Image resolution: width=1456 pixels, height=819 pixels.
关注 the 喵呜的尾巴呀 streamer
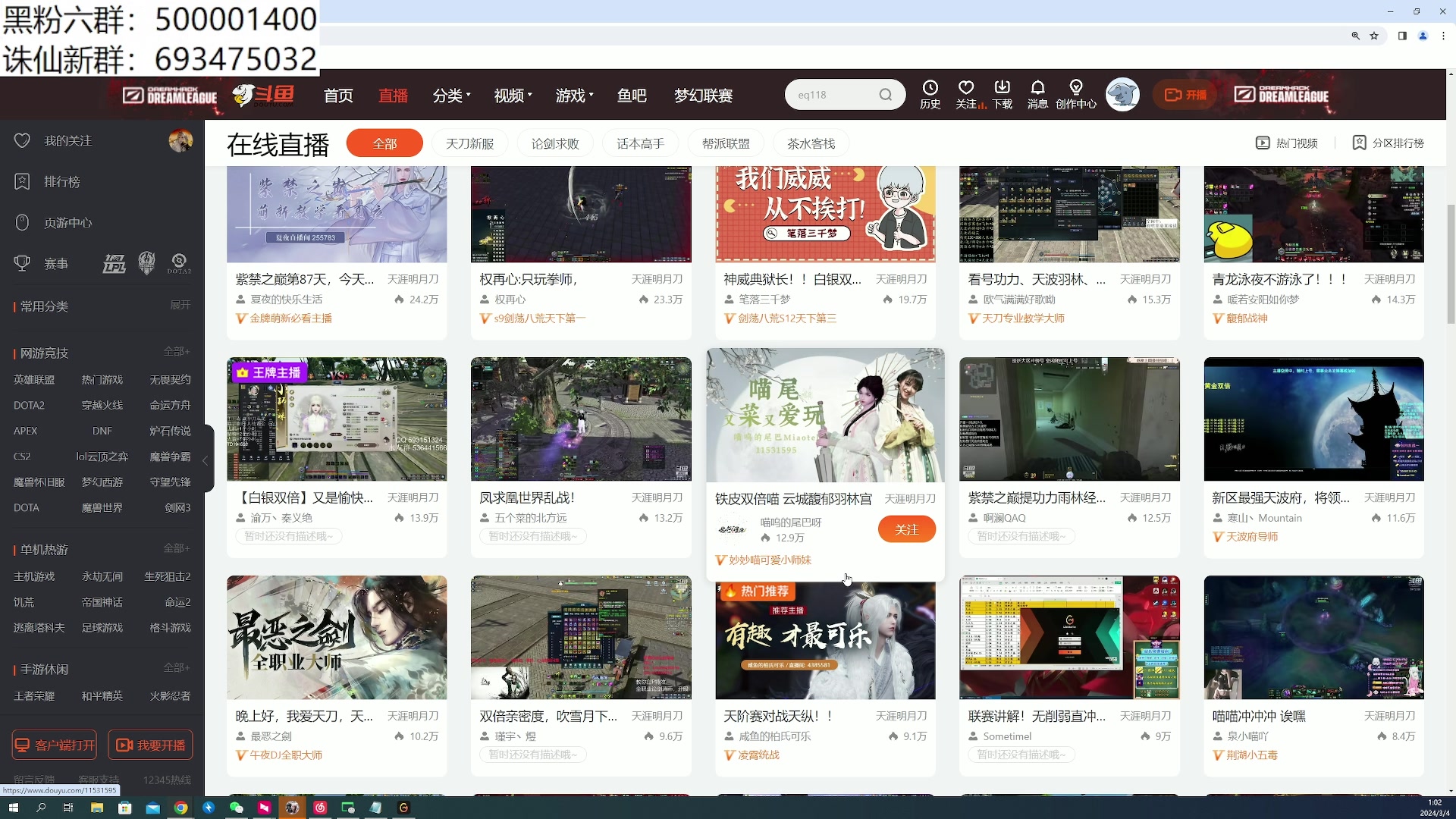906,529
